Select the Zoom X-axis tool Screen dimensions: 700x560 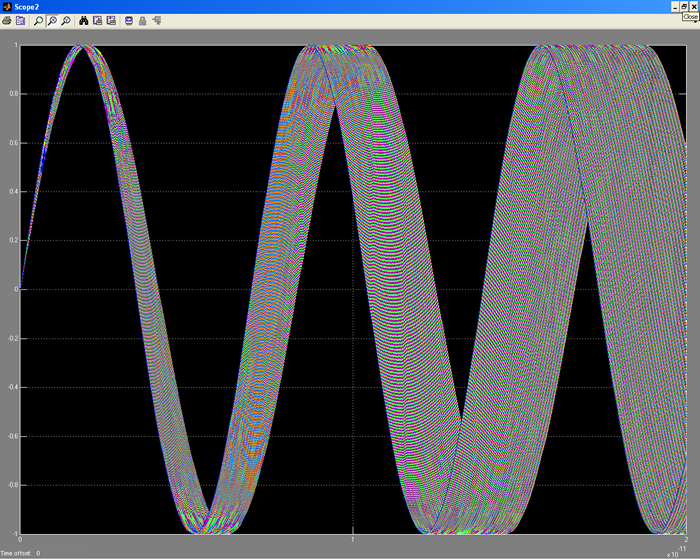tap(52, 20)
